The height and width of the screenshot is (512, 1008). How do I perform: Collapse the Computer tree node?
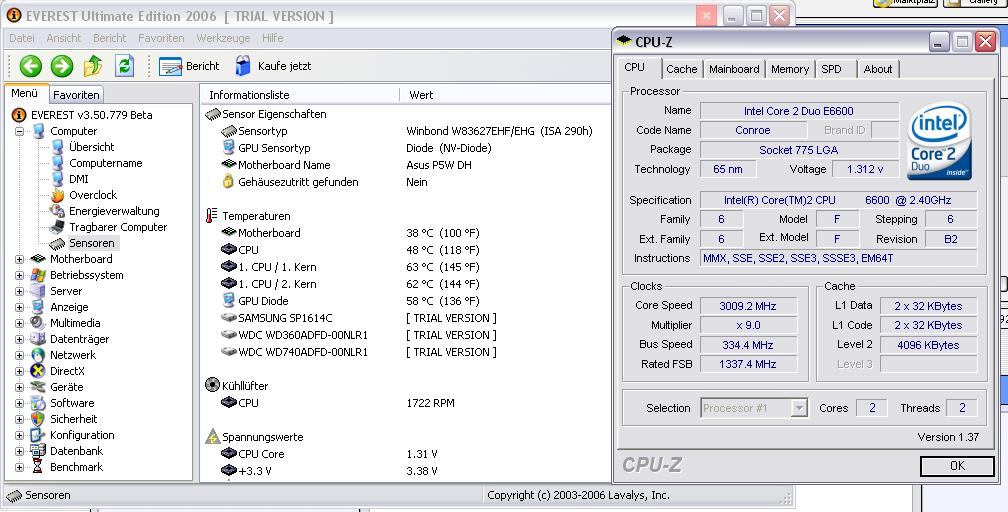tap(19, 131)
